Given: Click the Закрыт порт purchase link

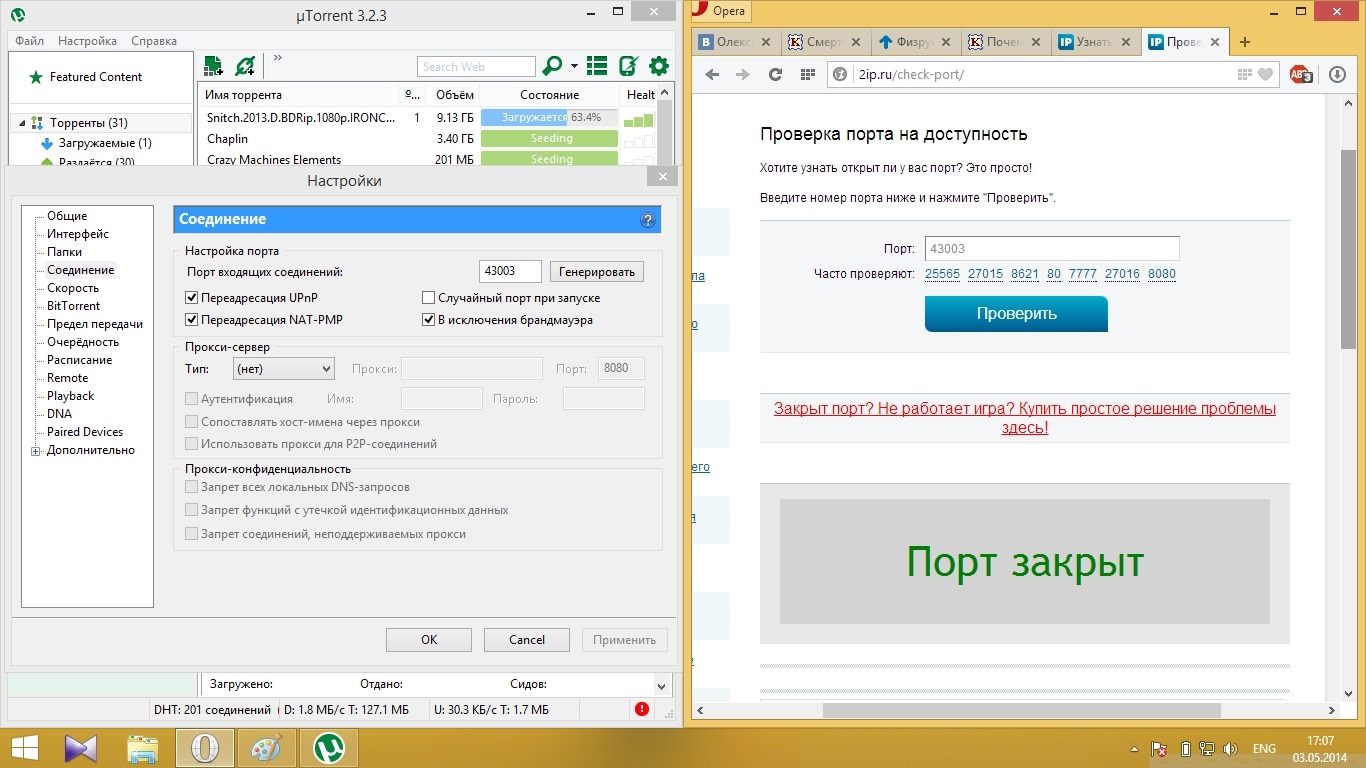Looking at the screenshot, I should tap(1025, 418).
